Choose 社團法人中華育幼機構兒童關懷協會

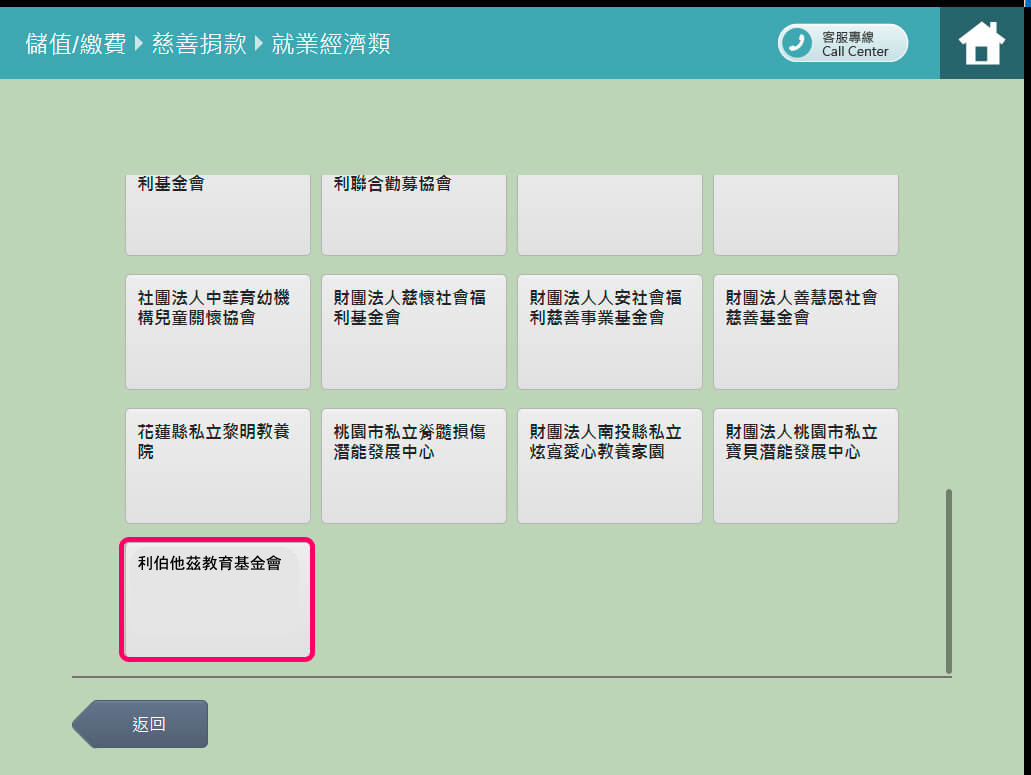pos(217,331)
